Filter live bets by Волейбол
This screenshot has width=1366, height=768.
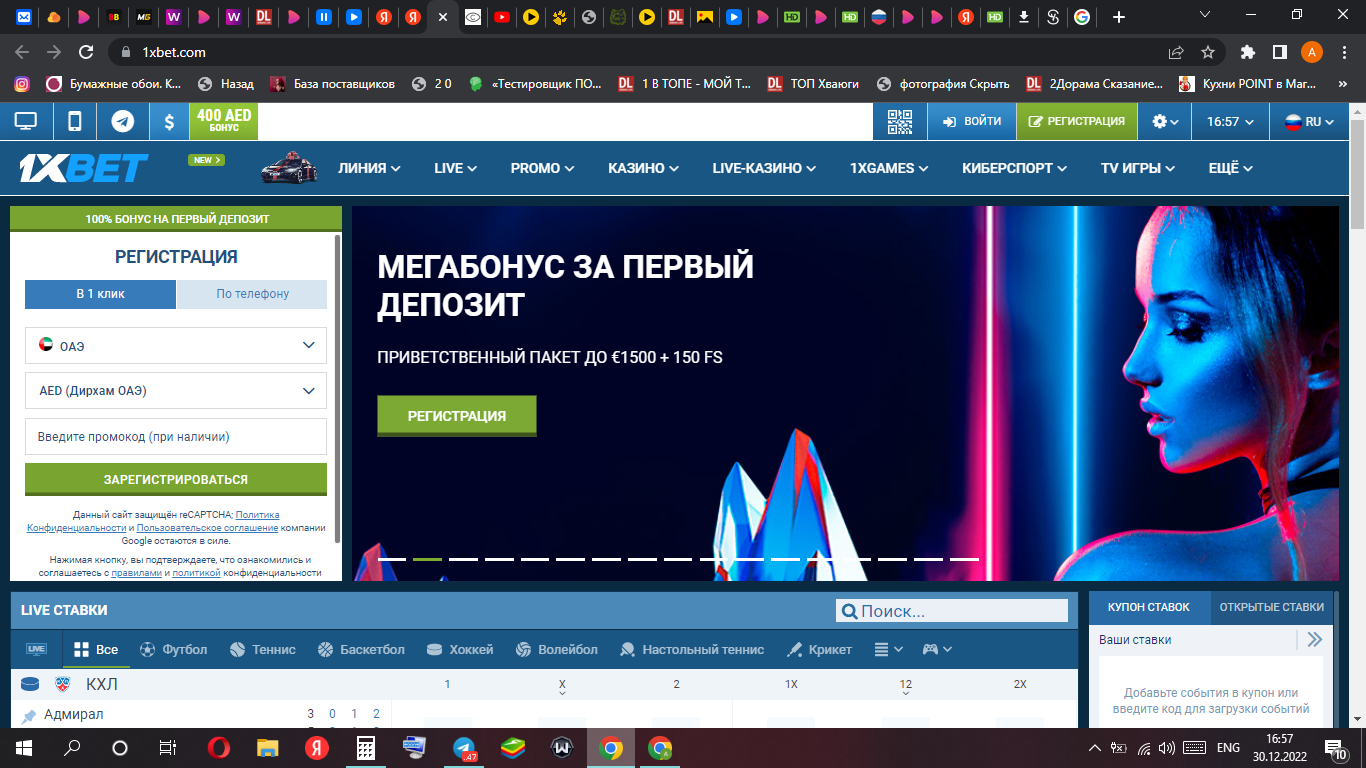[557, 649]
